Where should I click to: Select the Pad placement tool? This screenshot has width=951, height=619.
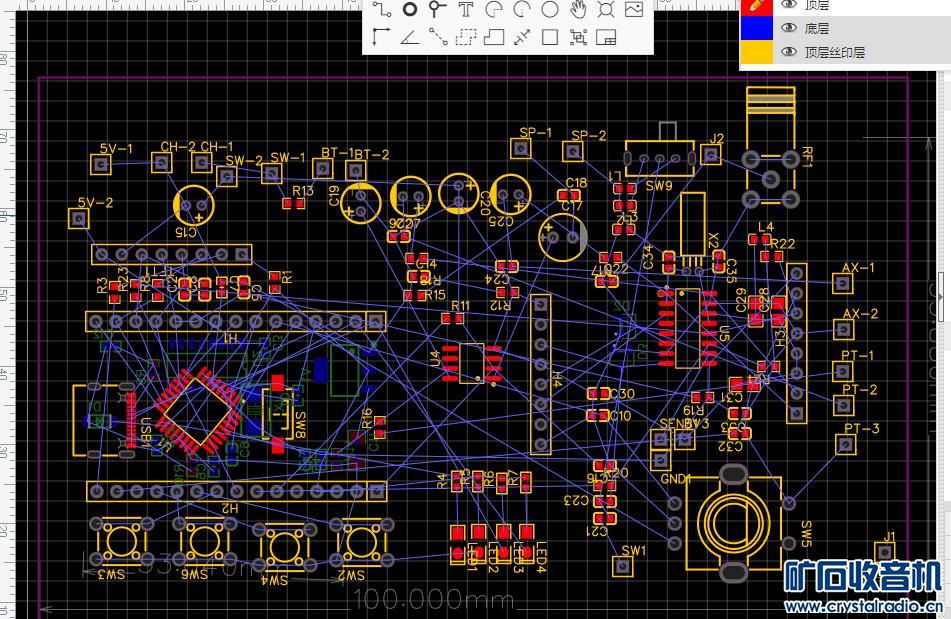[x=410, y=9]
